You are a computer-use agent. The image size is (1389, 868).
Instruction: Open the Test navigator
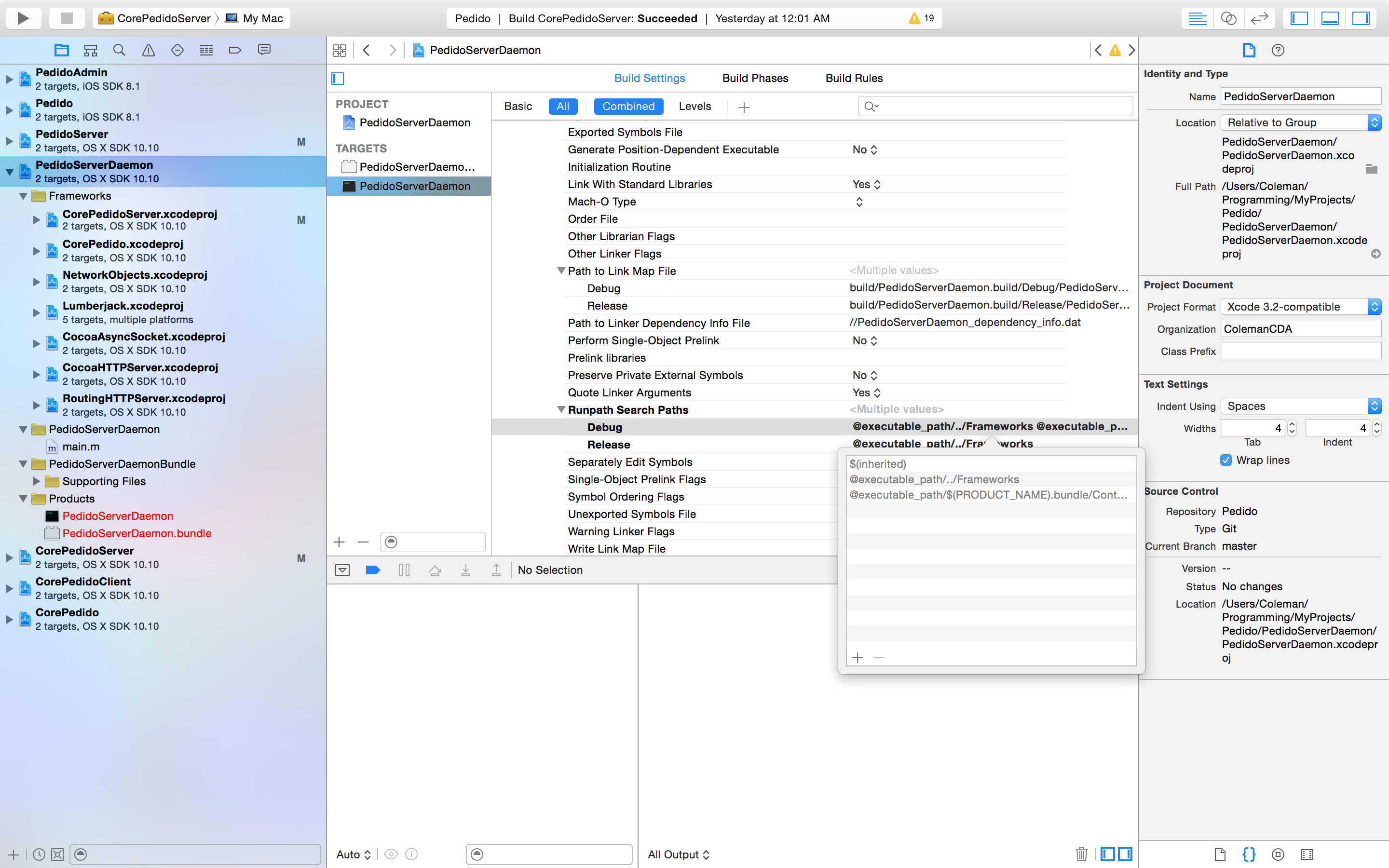[x=177, y=51]
